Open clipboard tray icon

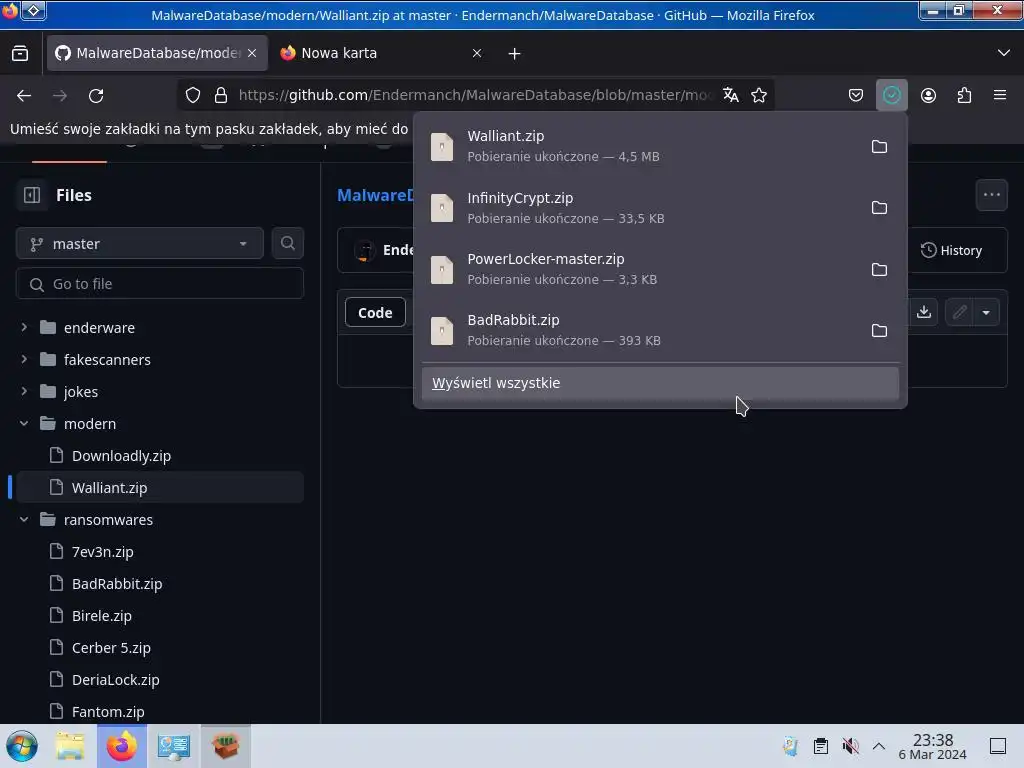point(820,746)
